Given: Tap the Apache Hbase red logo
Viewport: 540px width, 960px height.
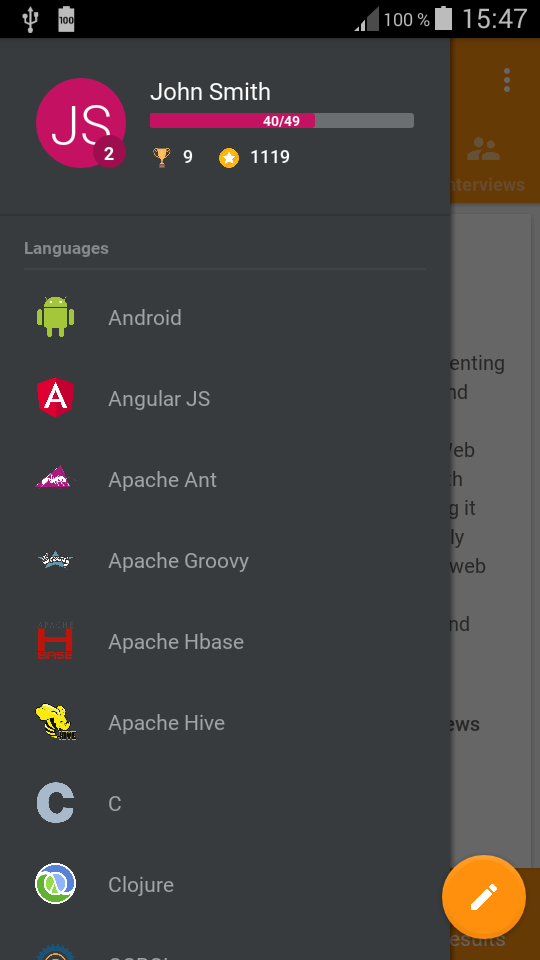Looking at the screenshot, I should tap(55, 640).
